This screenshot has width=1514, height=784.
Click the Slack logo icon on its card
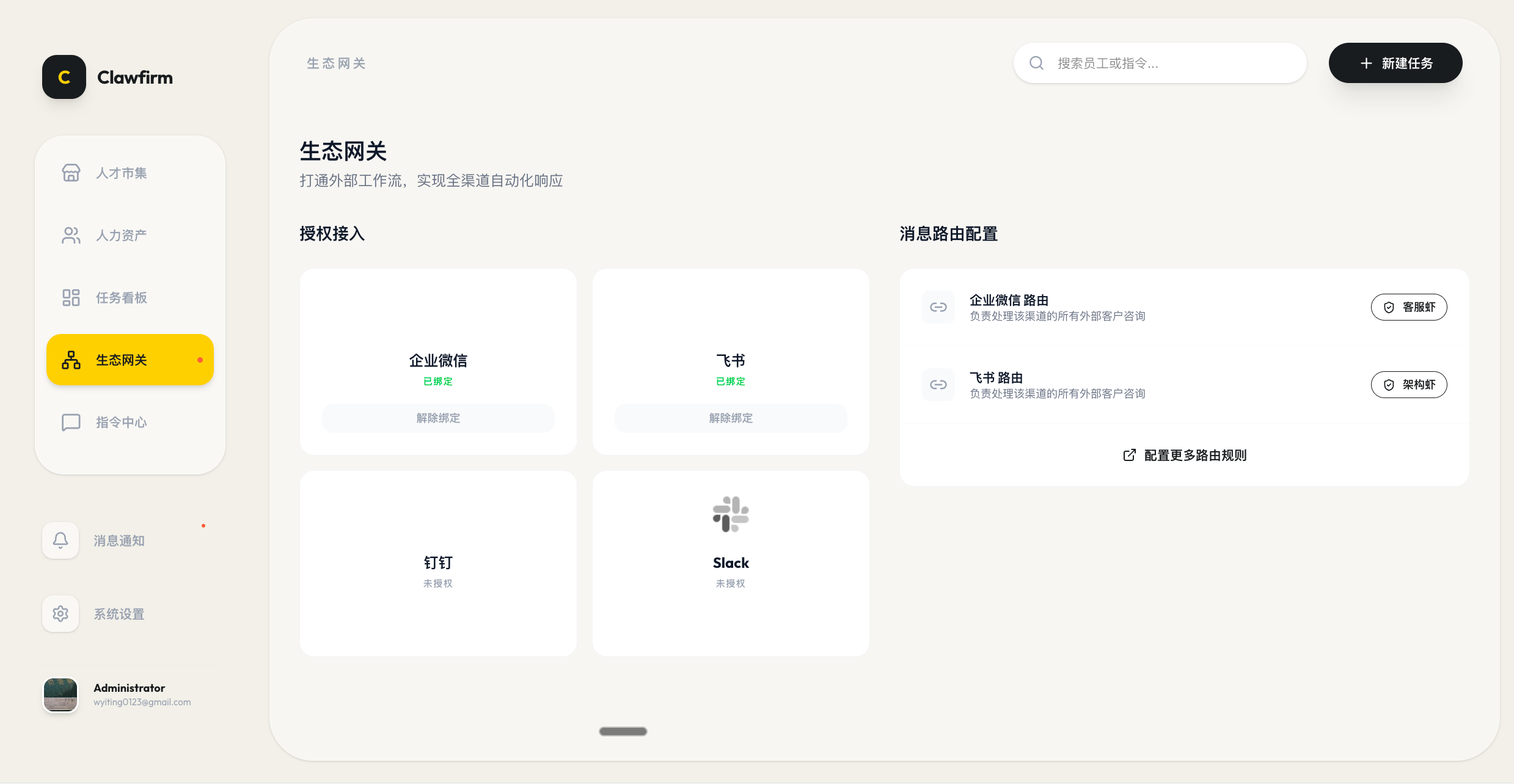731,514
